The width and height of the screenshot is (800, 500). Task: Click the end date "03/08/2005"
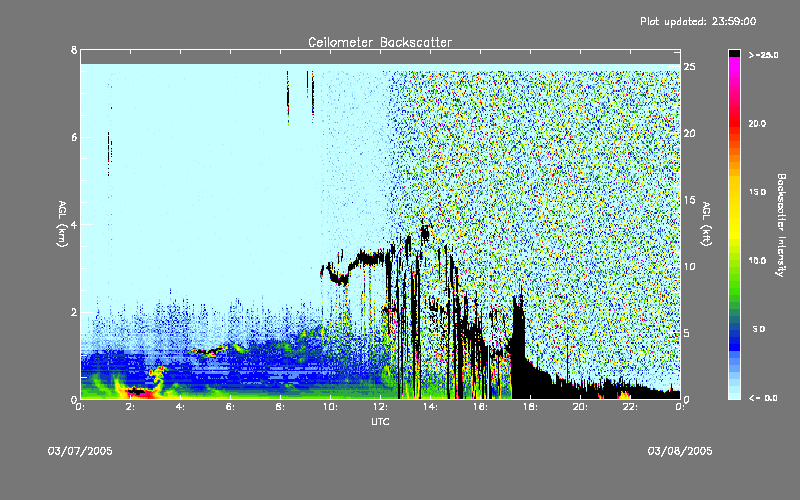(x=680, y=451)
